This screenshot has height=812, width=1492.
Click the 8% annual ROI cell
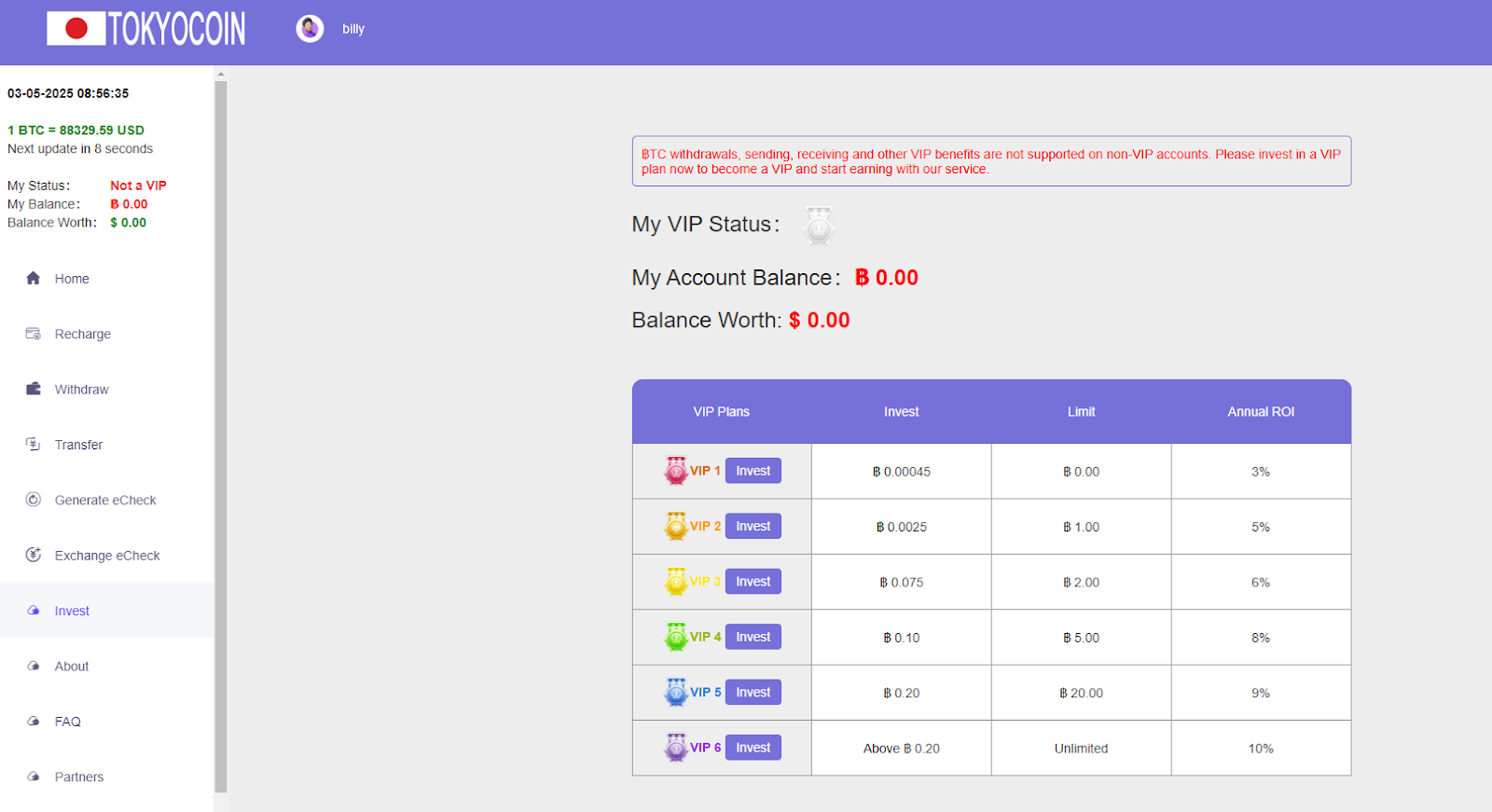click(x=1261, y=638)
